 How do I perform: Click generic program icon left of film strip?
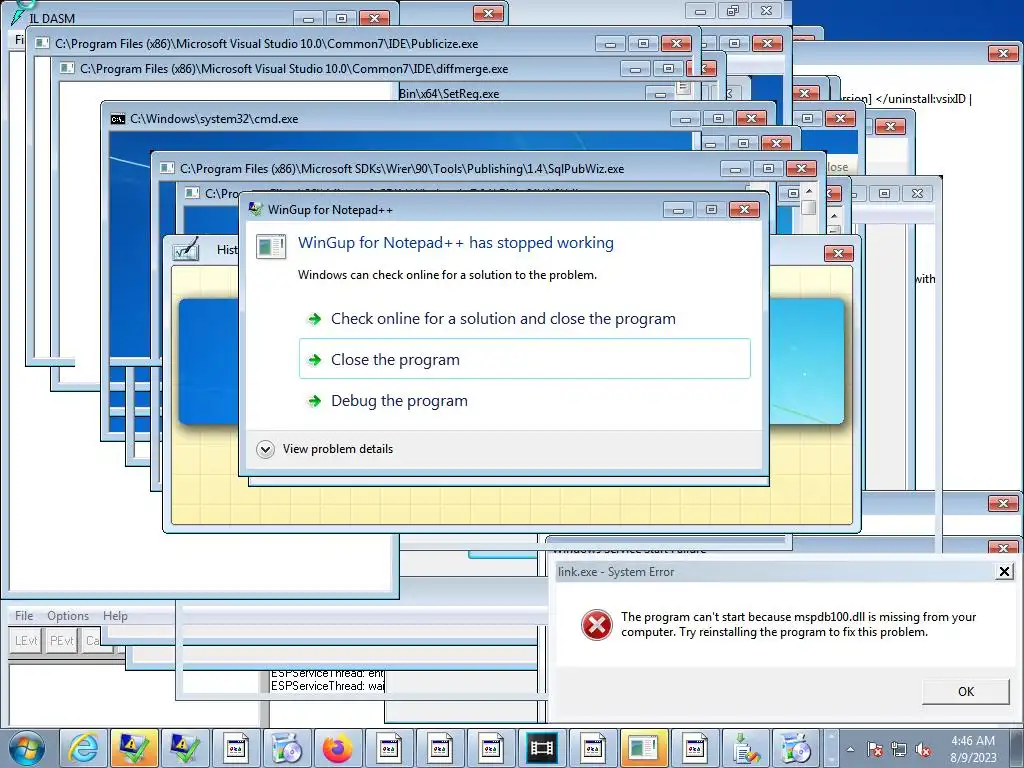pyautogui.click(x=490, y=748)
